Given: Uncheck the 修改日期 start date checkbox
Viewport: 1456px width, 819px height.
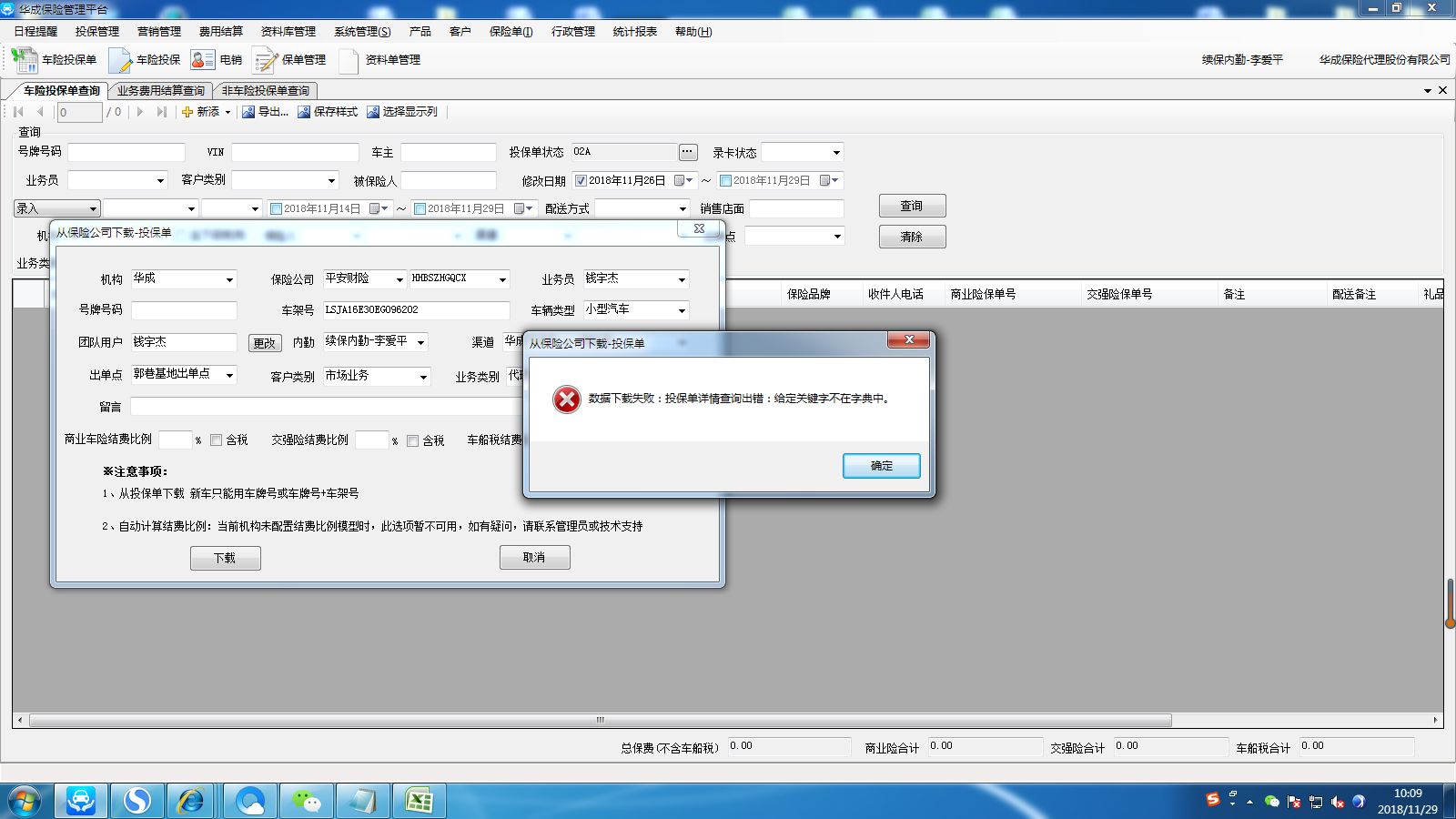Looking at the screenshot, I should (581, 180).
